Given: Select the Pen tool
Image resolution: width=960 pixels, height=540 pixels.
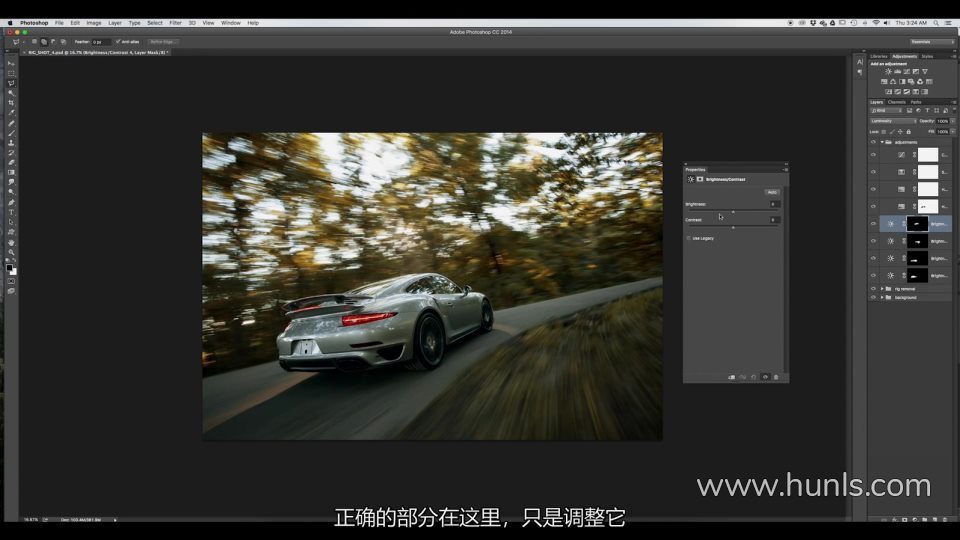Looking at the screenshot, I should click(11, 202).
